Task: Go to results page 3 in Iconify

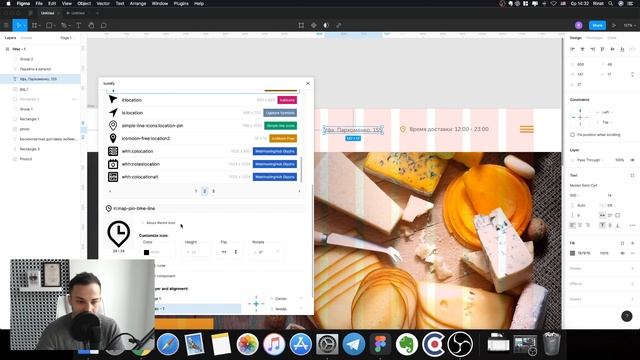Action: (213, 191)
